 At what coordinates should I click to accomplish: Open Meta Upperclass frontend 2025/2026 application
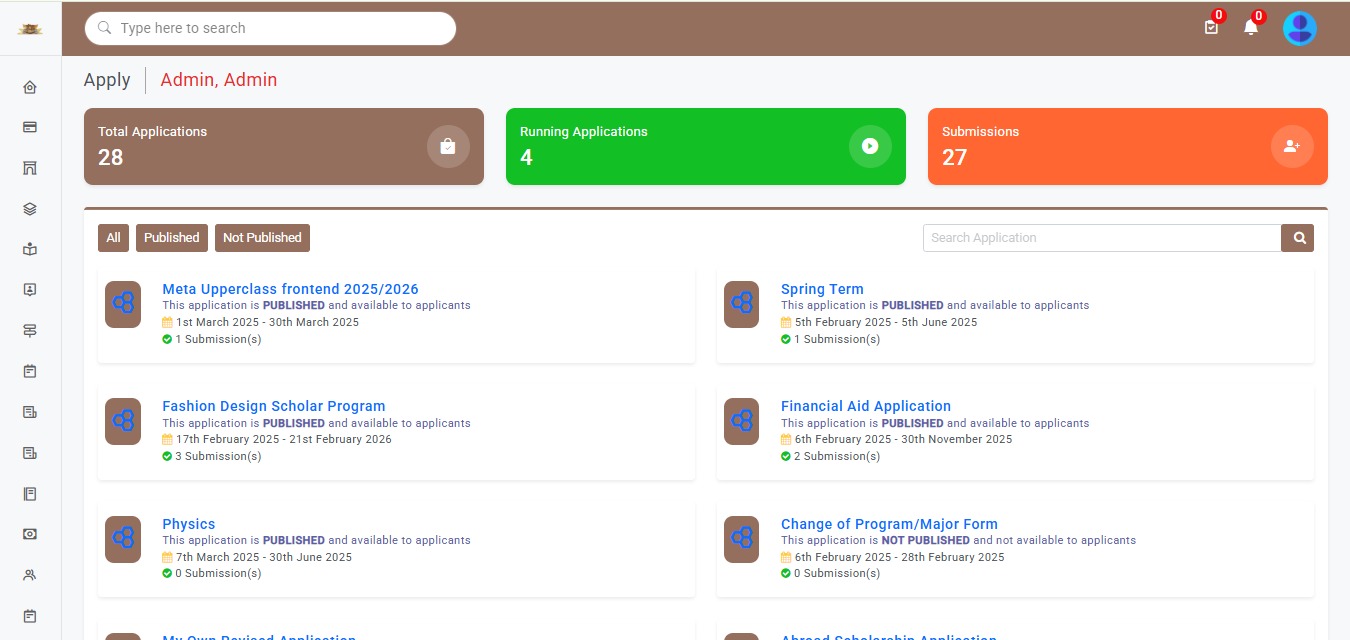(x=290, y=289)
